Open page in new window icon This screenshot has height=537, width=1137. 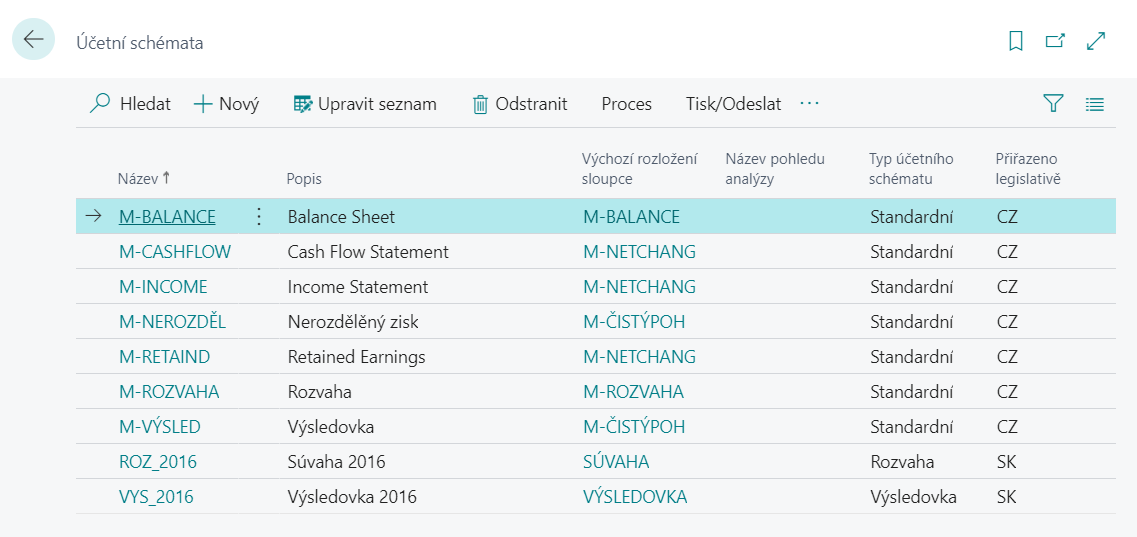pos(1055,41)
